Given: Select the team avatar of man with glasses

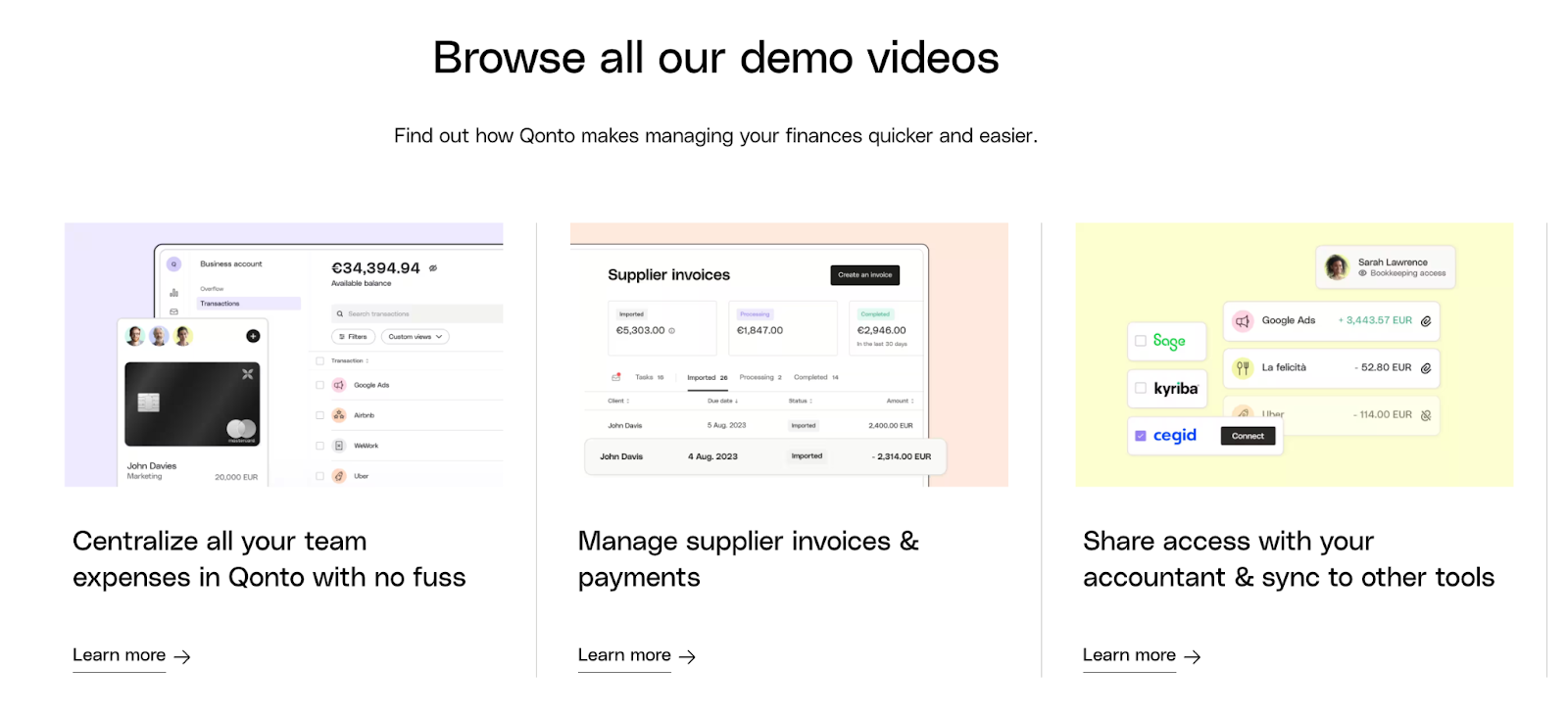Looking at the screenshot, I should [x=135, y=336].
